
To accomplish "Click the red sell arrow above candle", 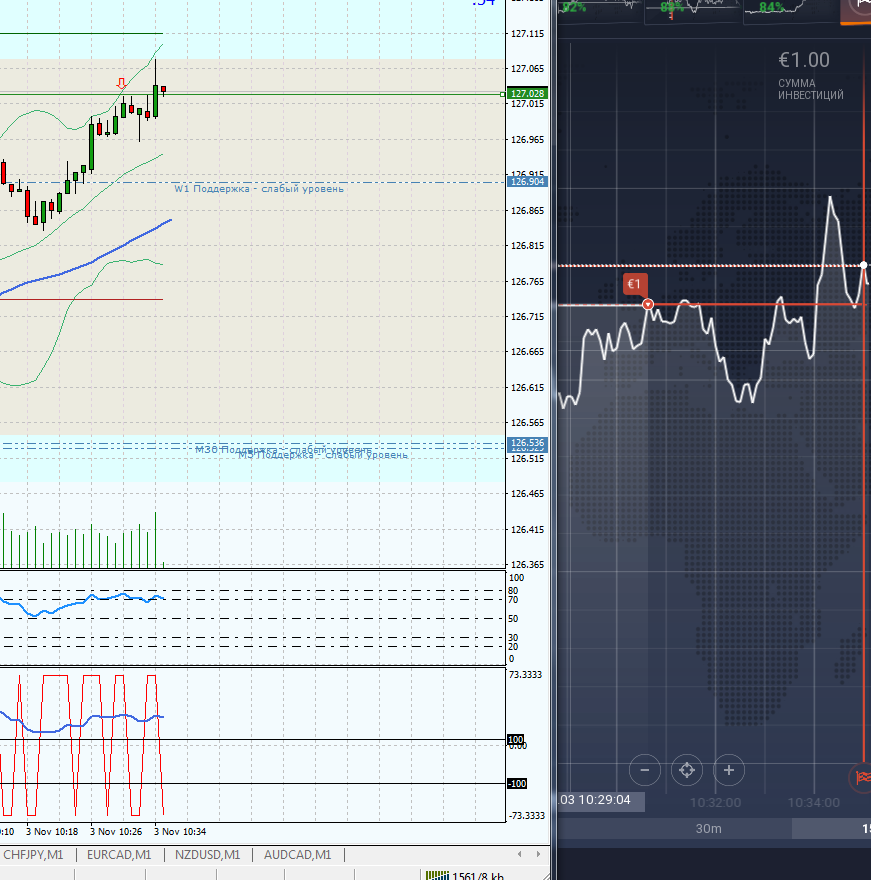I will click(x=122, y=83).
